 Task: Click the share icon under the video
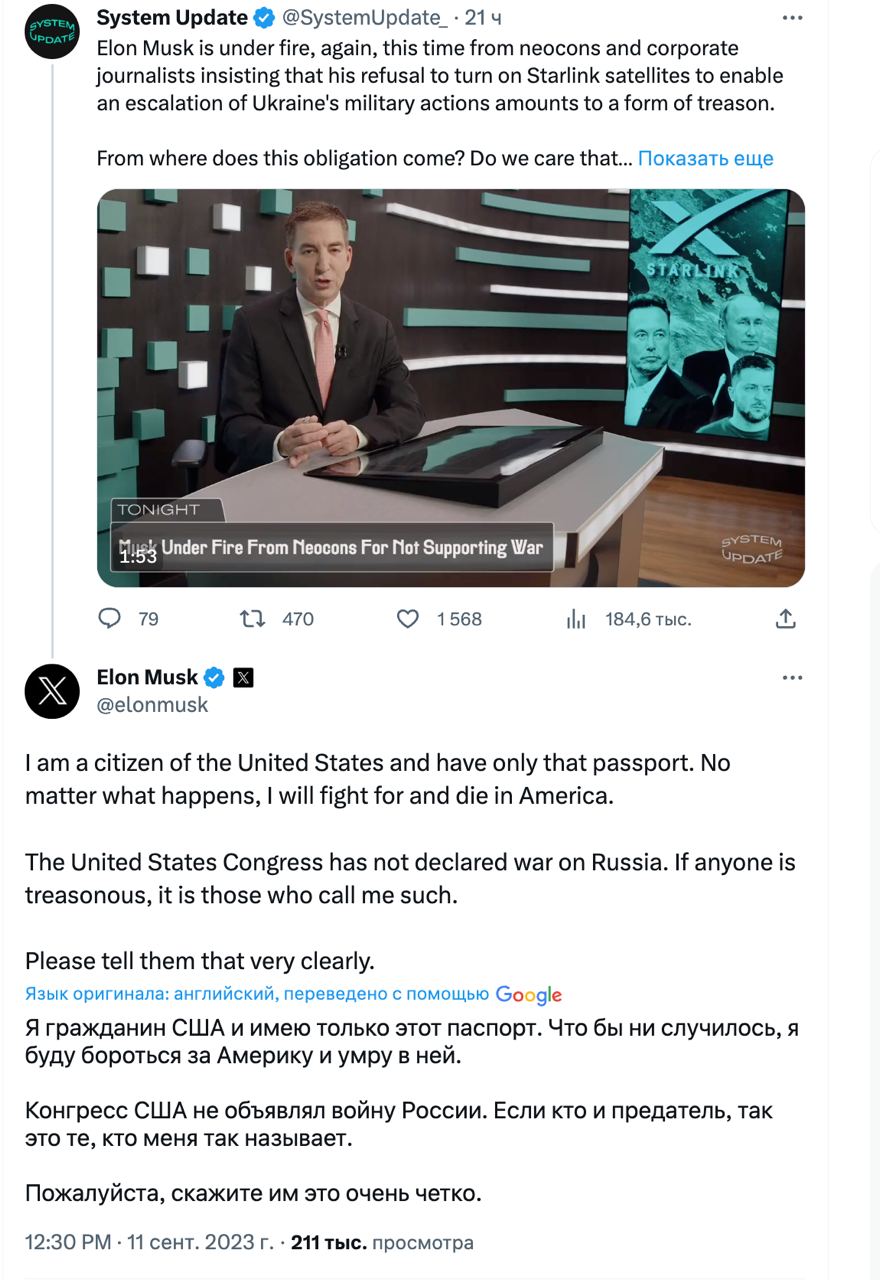pos(786,619)
